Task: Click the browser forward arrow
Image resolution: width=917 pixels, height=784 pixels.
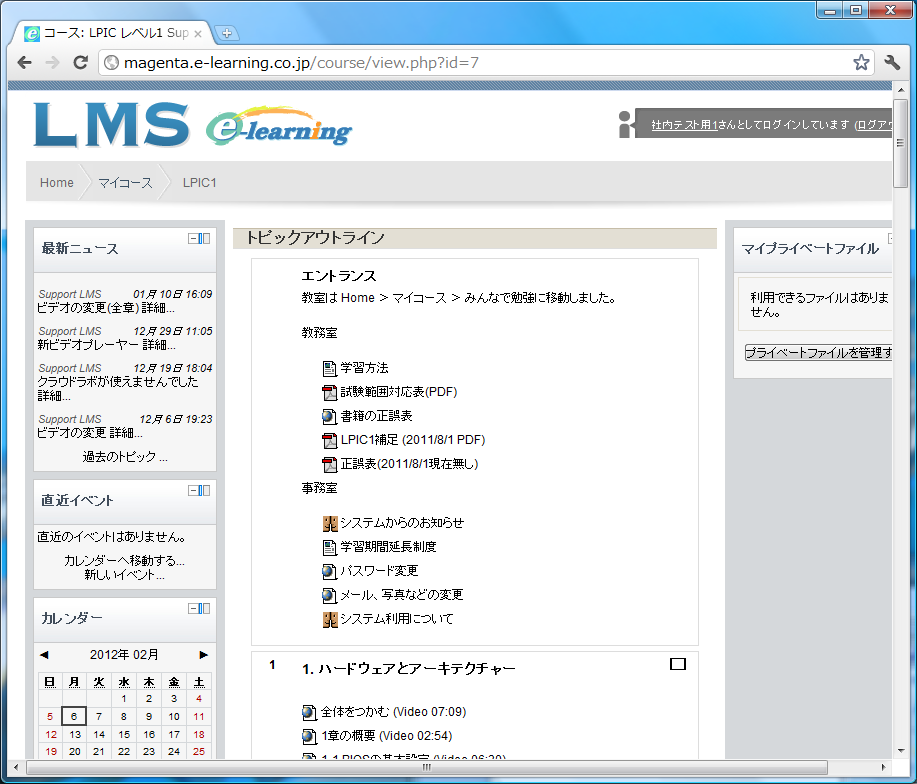Action: (x=53, y=63)
